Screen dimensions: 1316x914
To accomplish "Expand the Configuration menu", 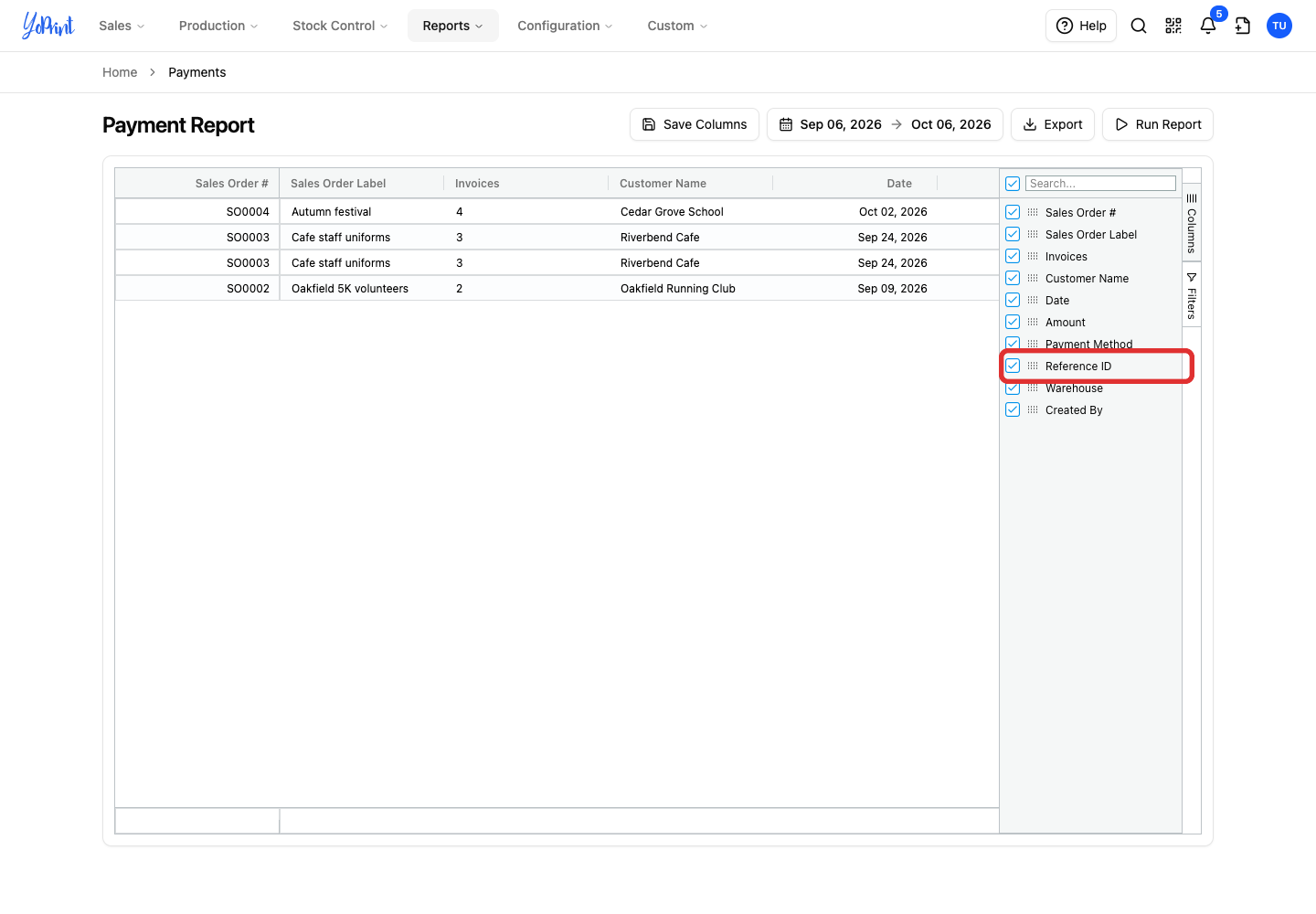I will (565, 26).
